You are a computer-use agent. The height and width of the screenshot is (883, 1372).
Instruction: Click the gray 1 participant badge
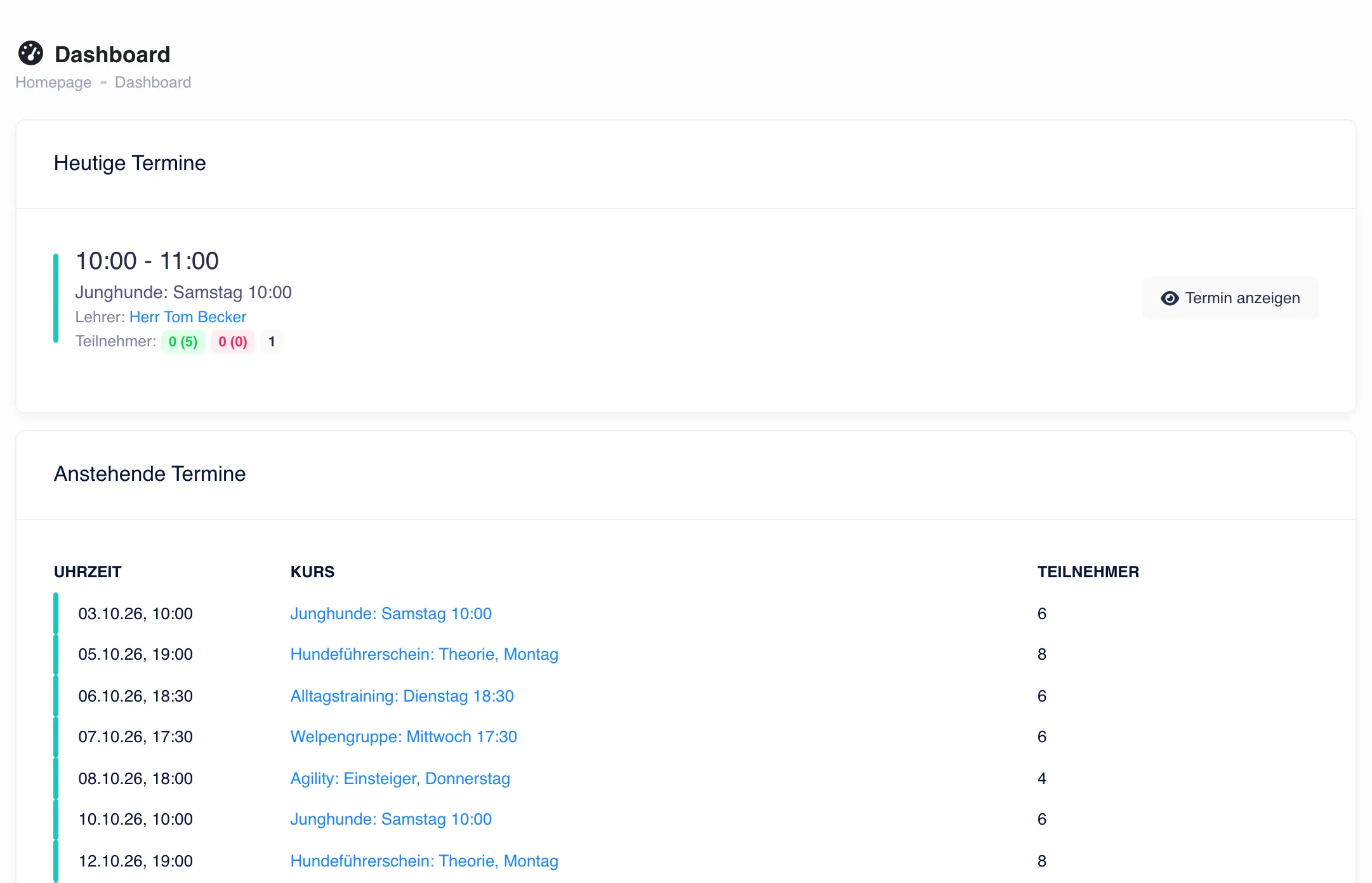[x=272, y=342]
